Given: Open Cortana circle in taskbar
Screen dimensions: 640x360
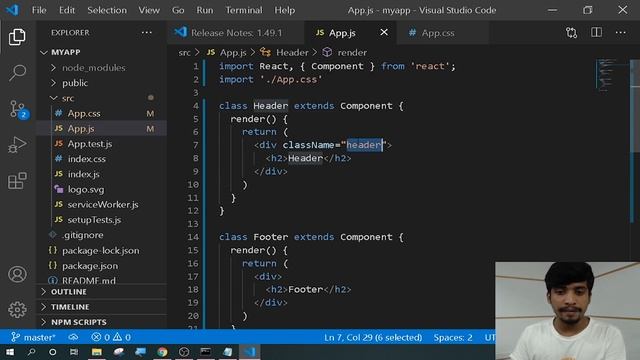Looking at the screenshot, I should click(53, 352).
